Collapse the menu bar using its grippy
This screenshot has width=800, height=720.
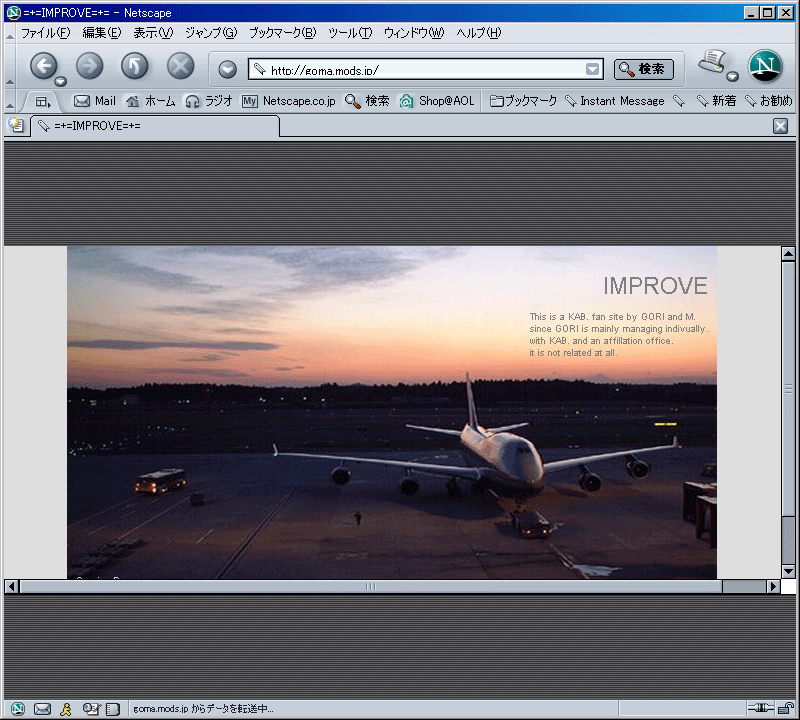click(10, 34)
